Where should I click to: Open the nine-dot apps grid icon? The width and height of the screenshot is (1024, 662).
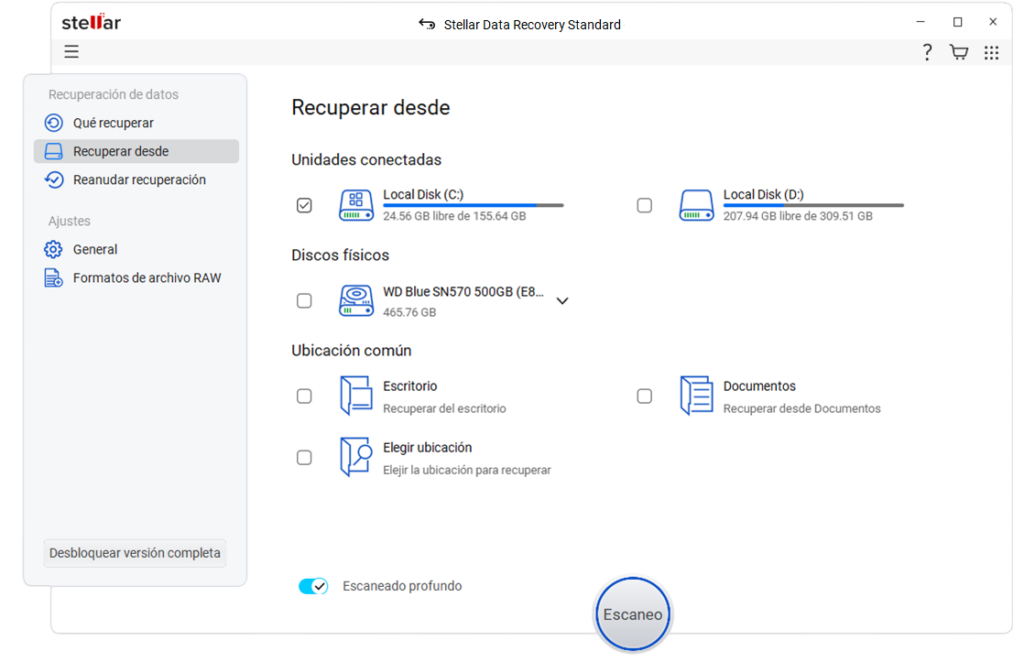[991, 52]
